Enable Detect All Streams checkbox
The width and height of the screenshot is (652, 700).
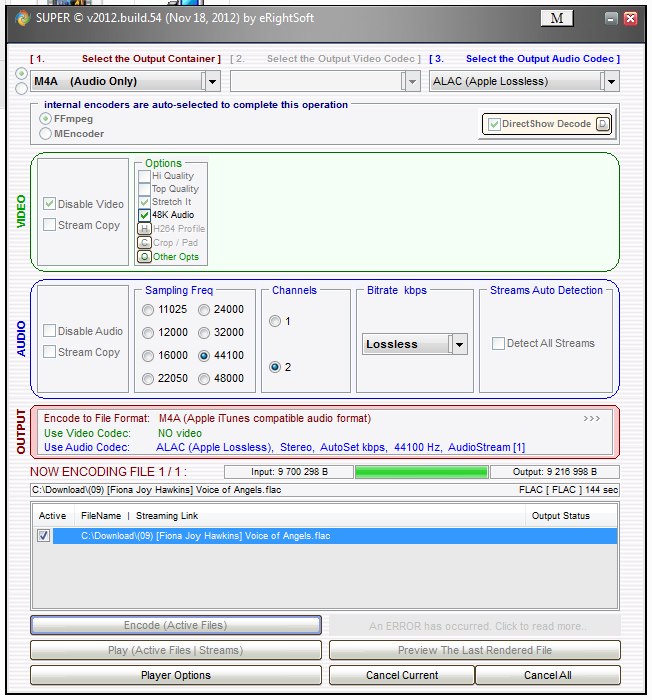(x=498, y=344)
